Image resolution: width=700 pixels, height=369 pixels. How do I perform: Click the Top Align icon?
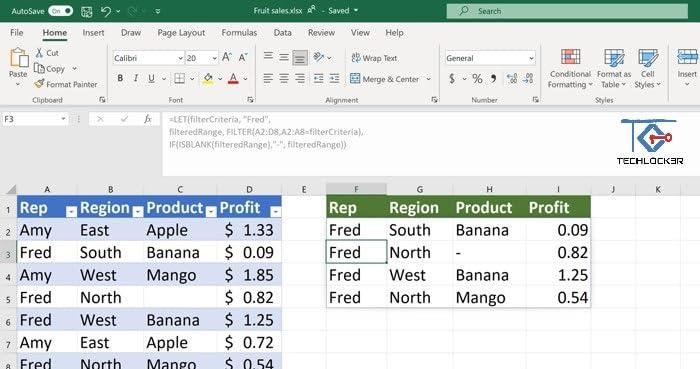pyautogui.click(x=268, y=56)
